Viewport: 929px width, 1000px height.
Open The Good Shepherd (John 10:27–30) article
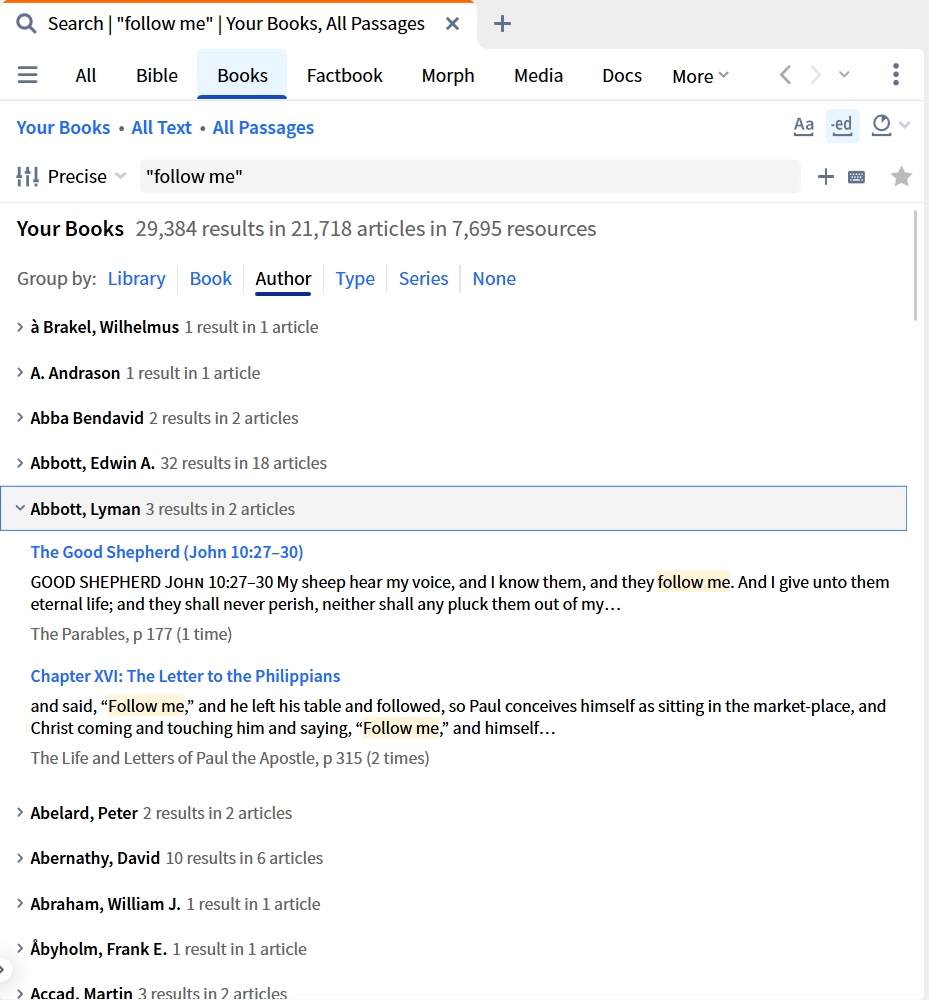[167, 552]
